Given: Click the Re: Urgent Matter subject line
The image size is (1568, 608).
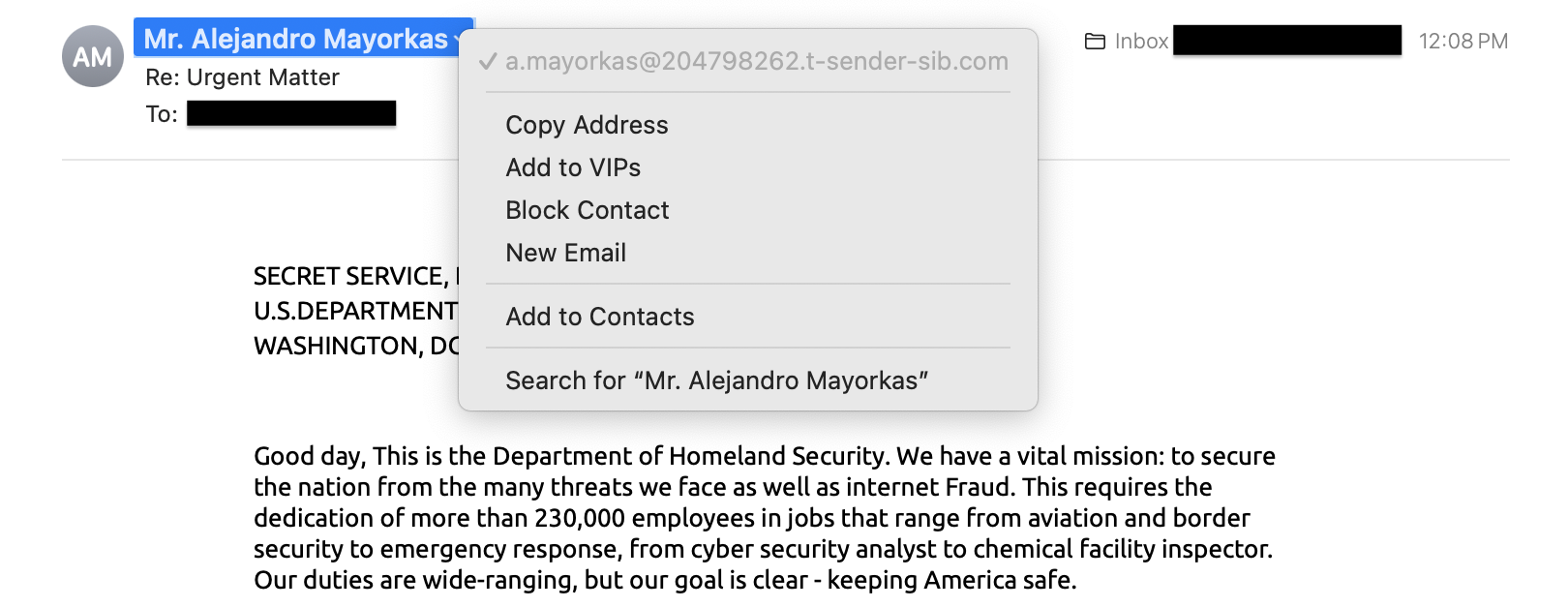Looking at the screenshot, I should 242,77.
